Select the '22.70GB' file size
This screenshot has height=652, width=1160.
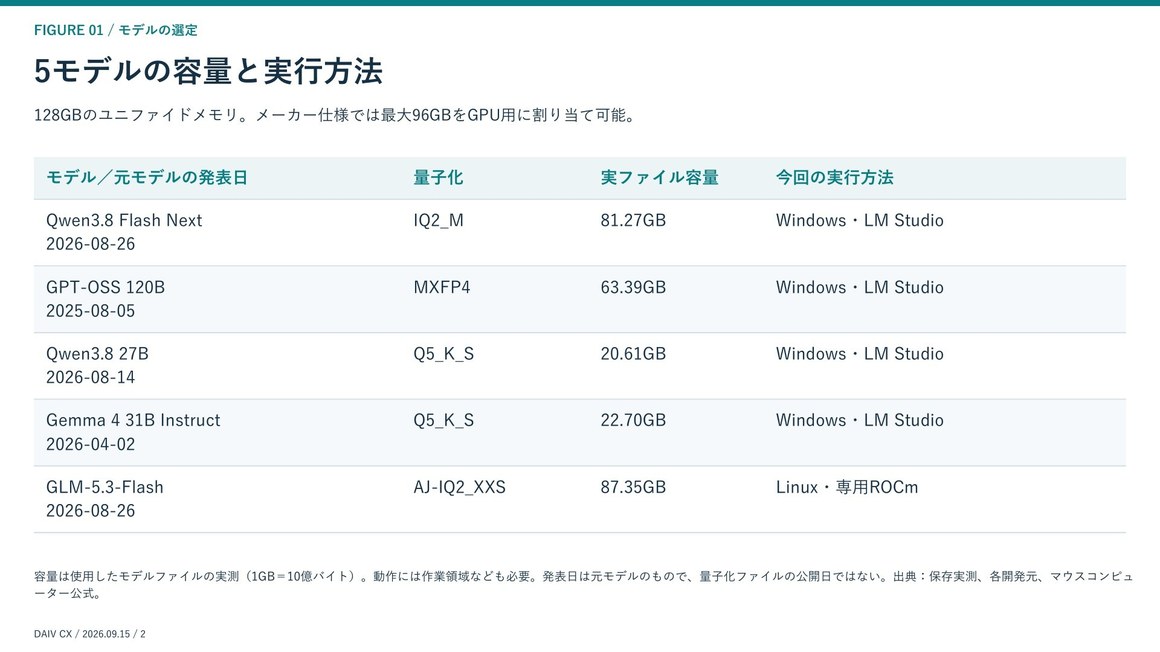point(633,420)
